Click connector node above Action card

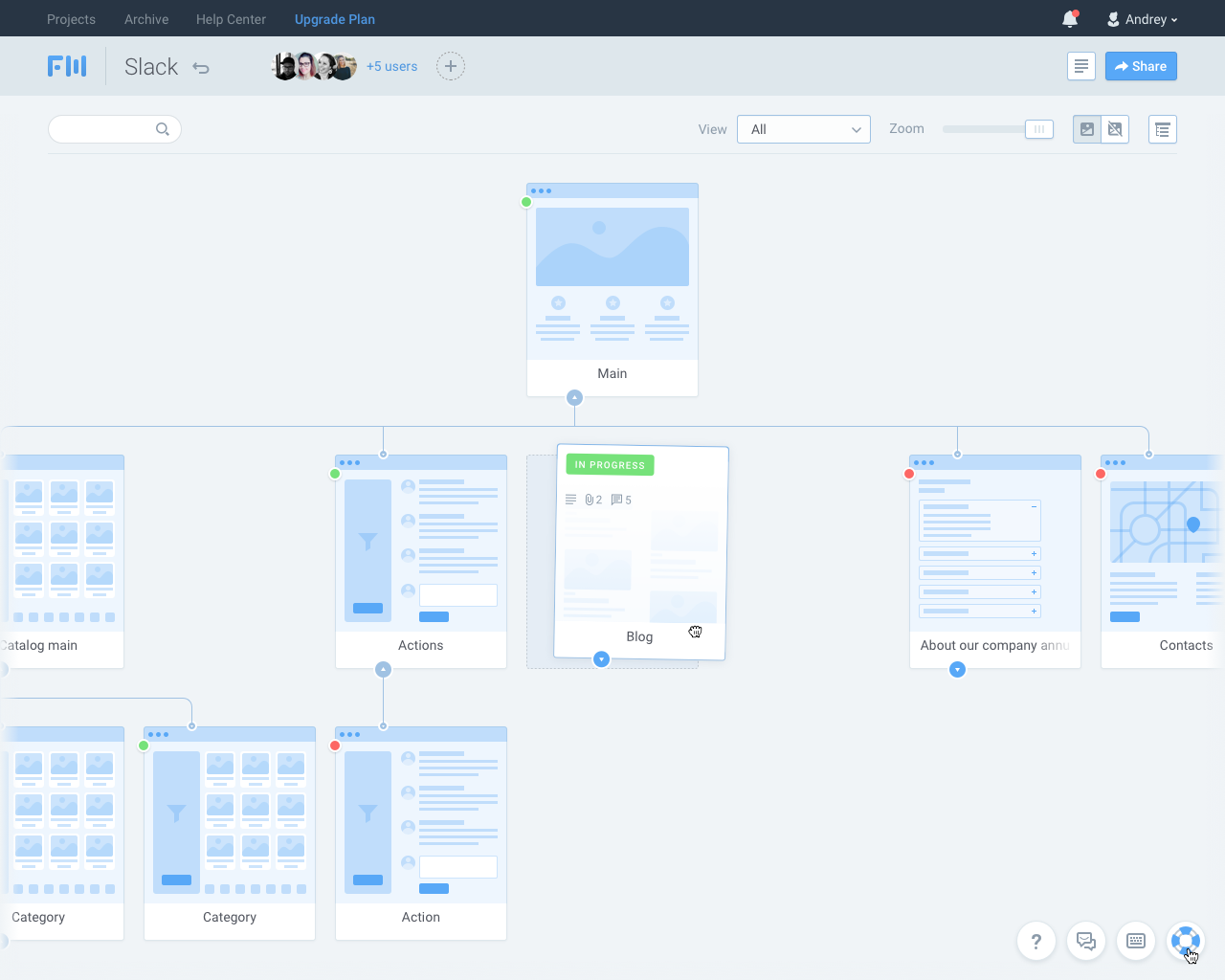[383, 726]
